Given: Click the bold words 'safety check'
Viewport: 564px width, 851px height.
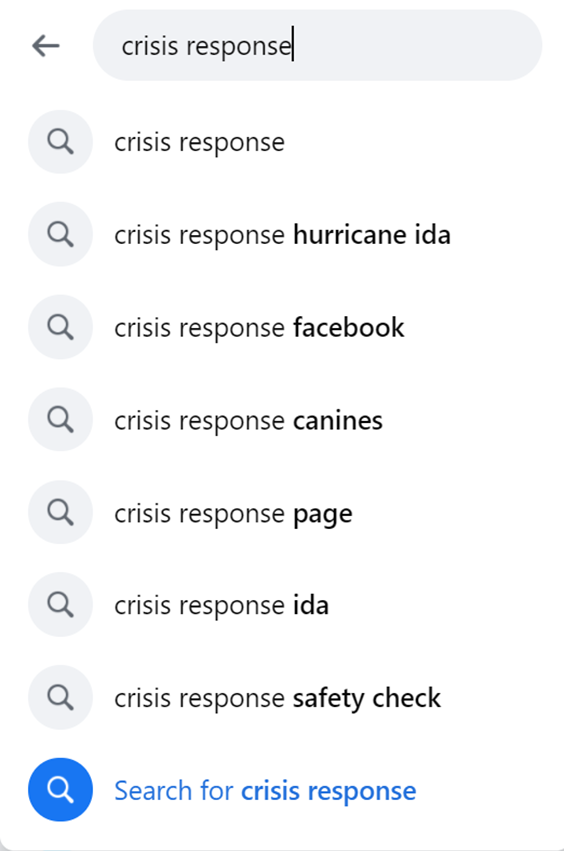Looking at the screenshot, I should point(367,698).
